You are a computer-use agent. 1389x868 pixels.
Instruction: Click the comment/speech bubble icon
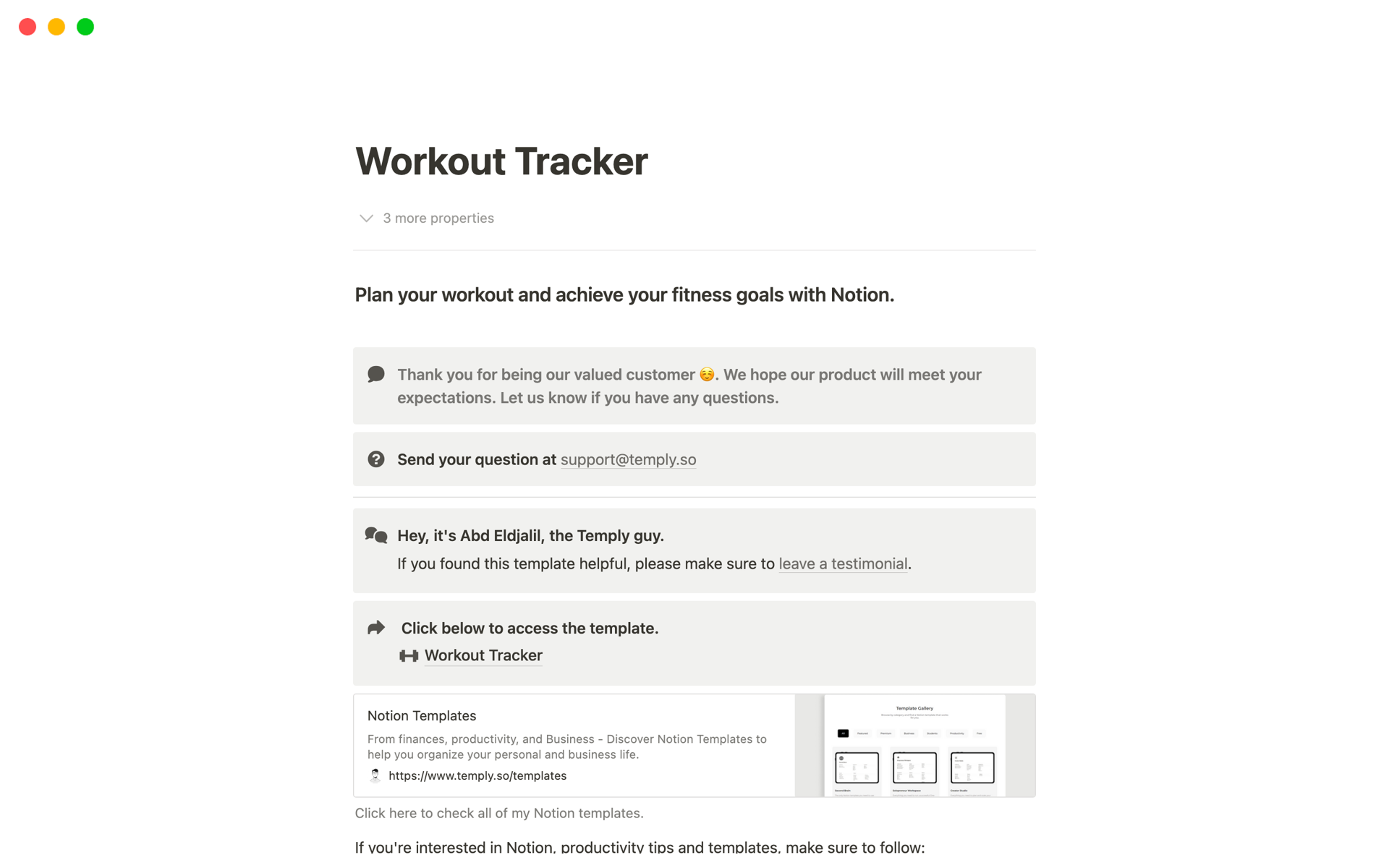(x=376, y=373)
